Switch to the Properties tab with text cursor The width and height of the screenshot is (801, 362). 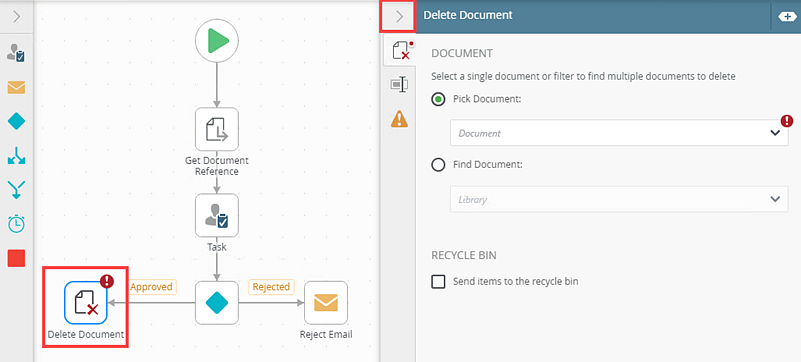click(399, 84)
